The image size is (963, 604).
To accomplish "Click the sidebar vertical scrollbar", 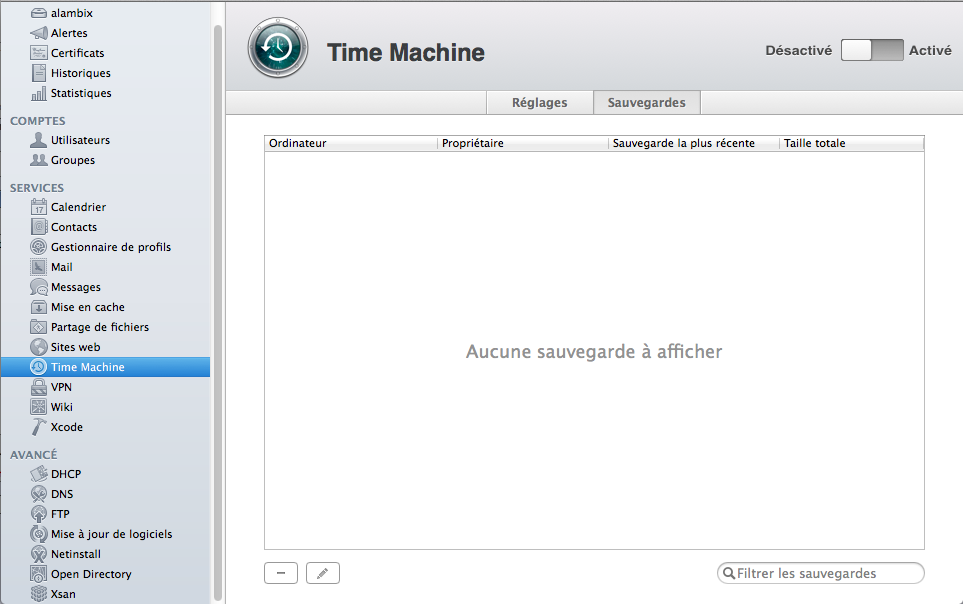I will coord(218,300).
